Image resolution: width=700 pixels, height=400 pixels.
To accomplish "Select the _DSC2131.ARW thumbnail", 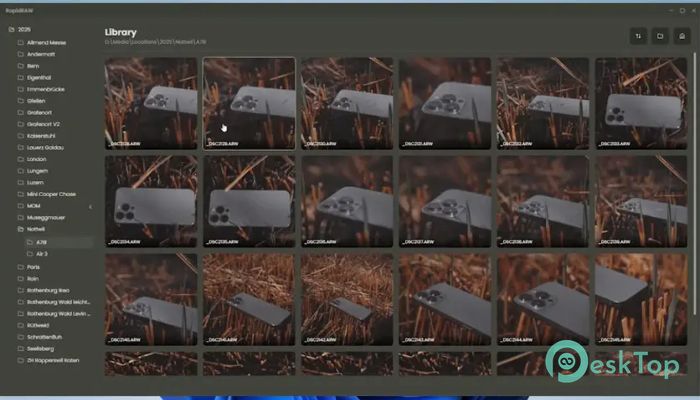I will click(x=445, y=103).
